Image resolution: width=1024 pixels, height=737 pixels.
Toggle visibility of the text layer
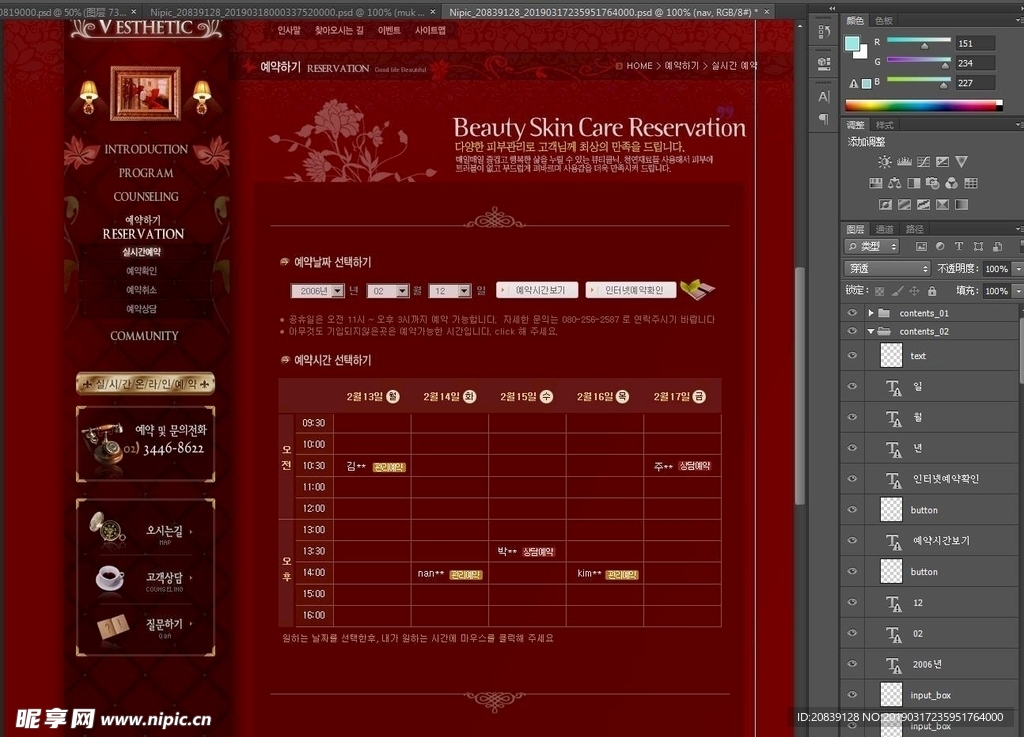[852, 356]
